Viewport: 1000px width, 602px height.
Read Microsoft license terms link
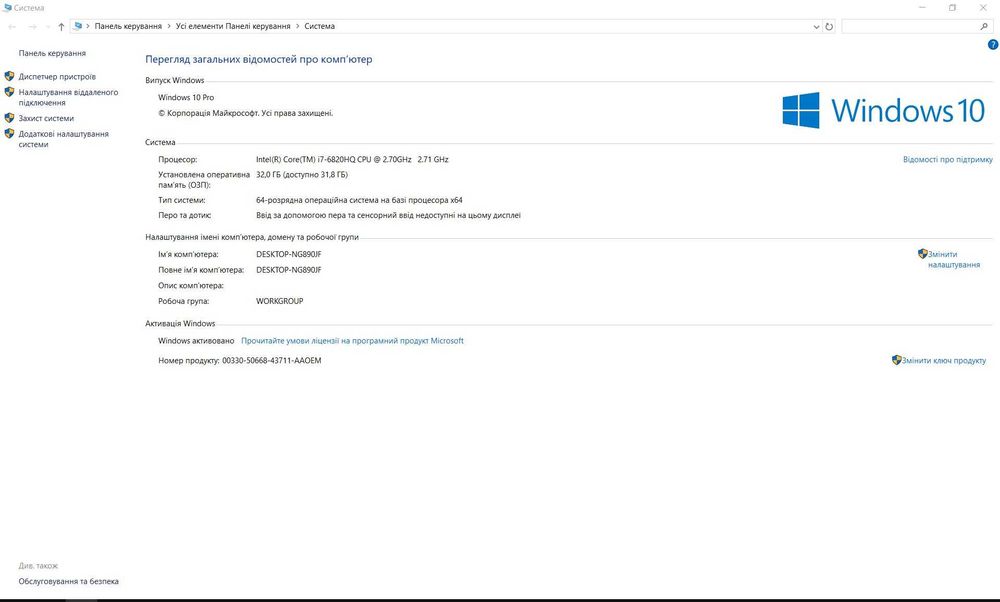(x=352, y=341)
